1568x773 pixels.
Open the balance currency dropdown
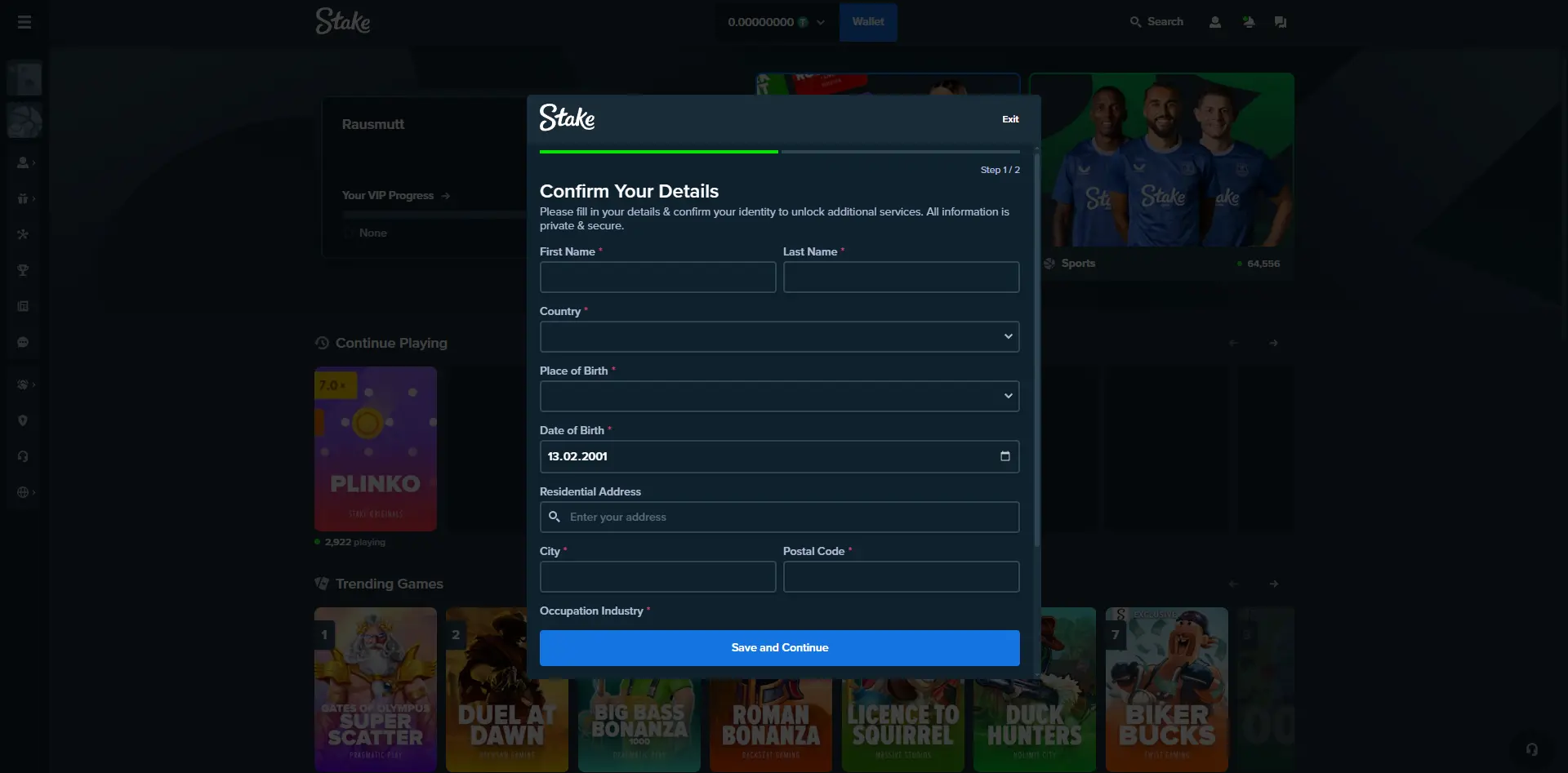(777, 22)
